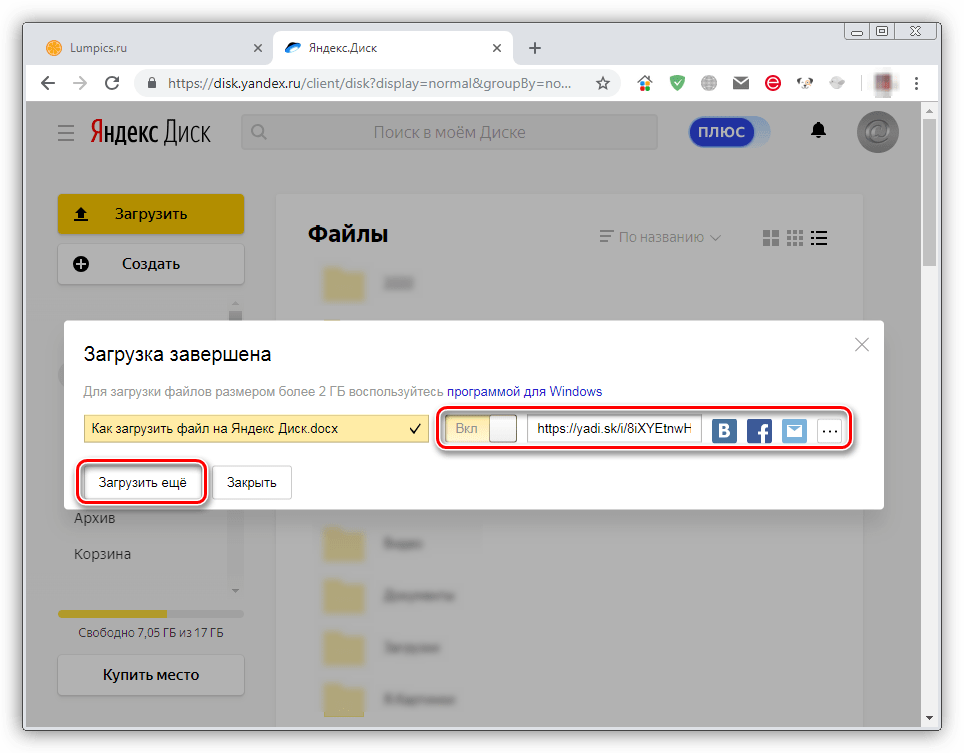
Task: Click page scrollbar up arrow
Action: tap(928, 111)
